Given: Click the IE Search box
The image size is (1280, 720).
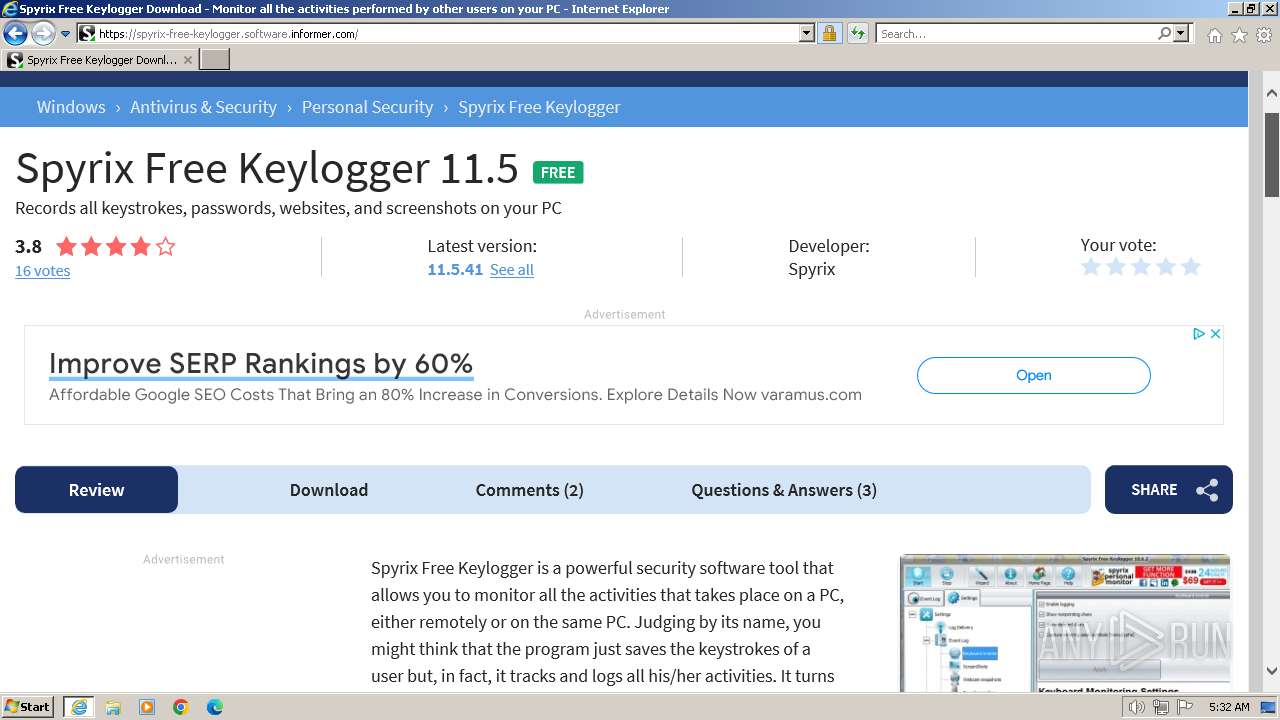Looking at the screenshot, I should 1015,34.
